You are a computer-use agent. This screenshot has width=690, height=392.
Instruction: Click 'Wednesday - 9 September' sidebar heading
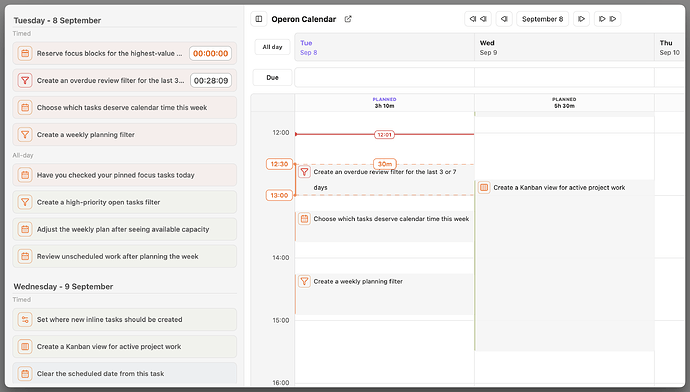(x=63, y=286)
